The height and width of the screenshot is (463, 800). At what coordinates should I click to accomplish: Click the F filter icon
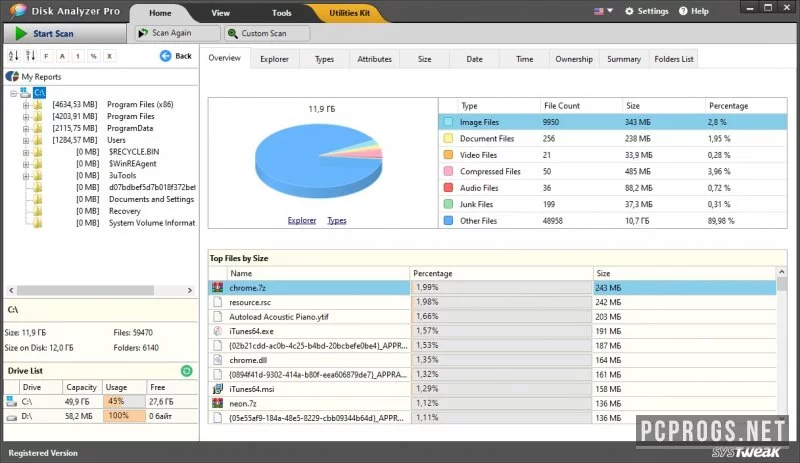(46, 56)
